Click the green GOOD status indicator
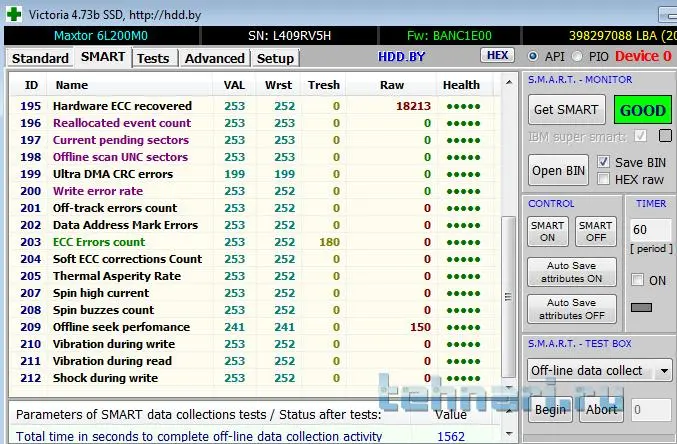 [x=642, y=110]
